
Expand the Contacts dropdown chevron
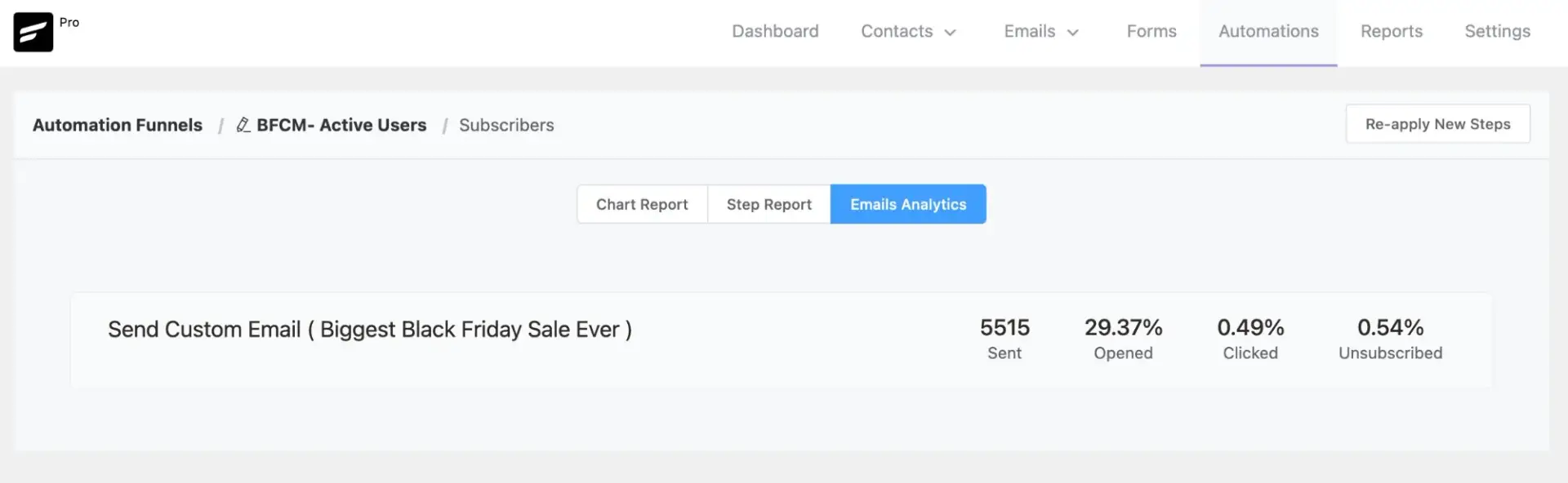(950, 33)
